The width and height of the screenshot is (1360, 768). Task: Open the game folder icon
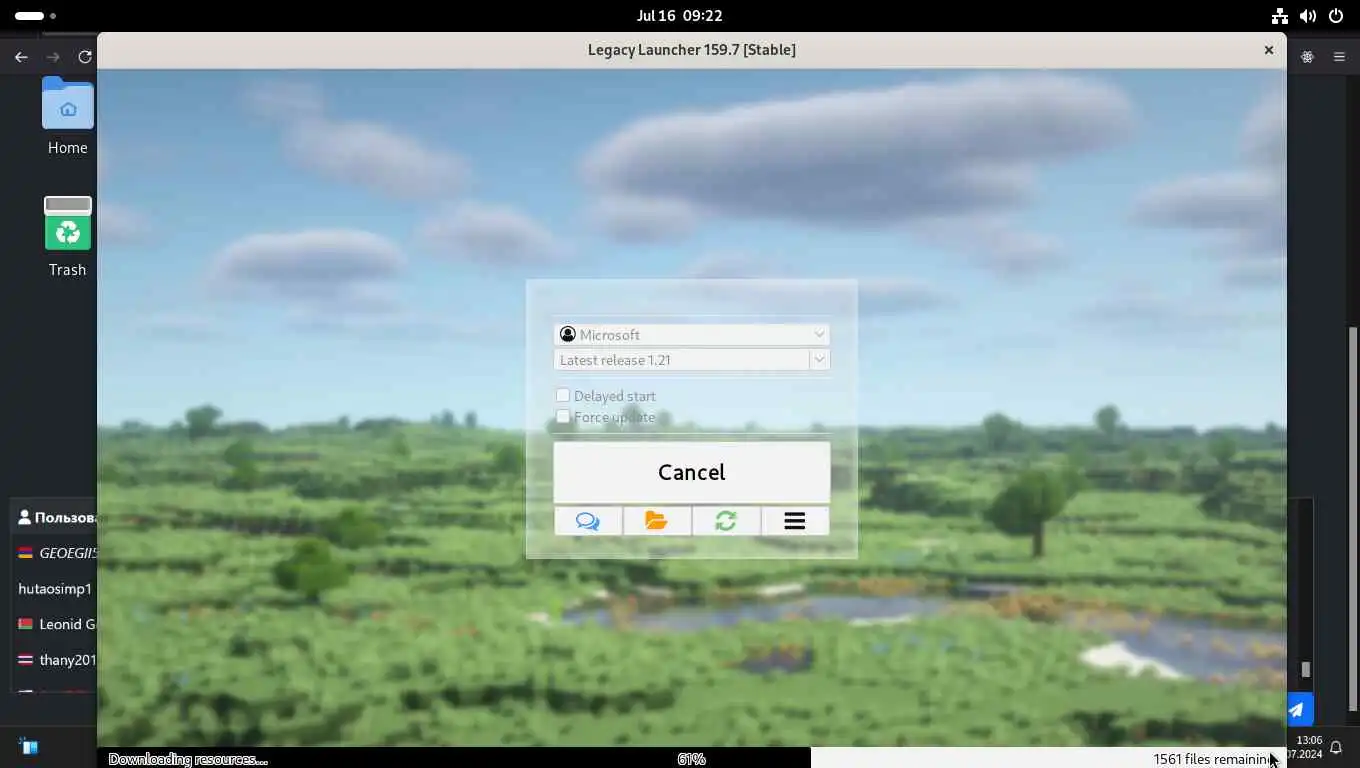click(657, 521)
